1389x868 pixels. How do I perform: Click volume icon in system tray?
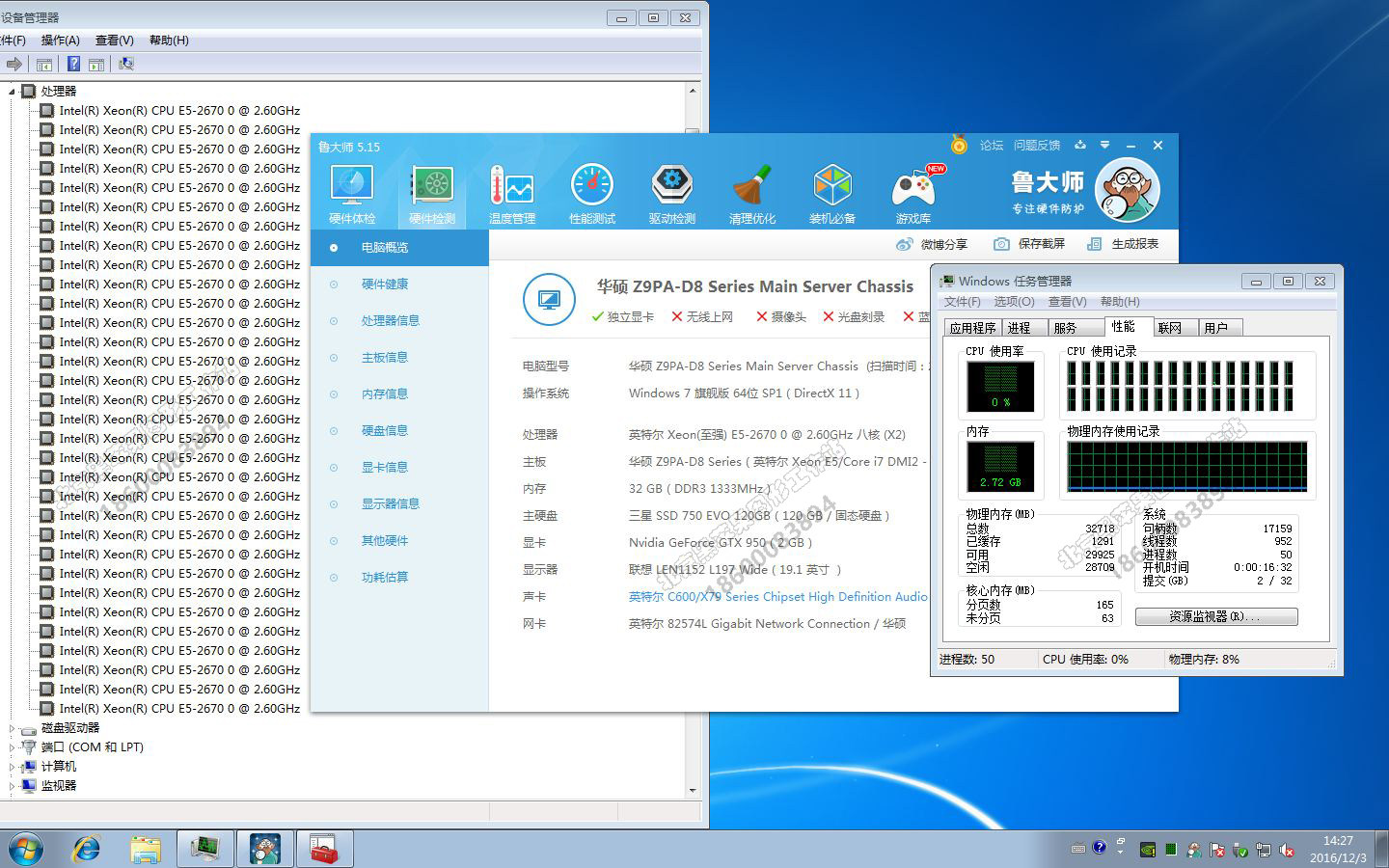(1286, 850)
